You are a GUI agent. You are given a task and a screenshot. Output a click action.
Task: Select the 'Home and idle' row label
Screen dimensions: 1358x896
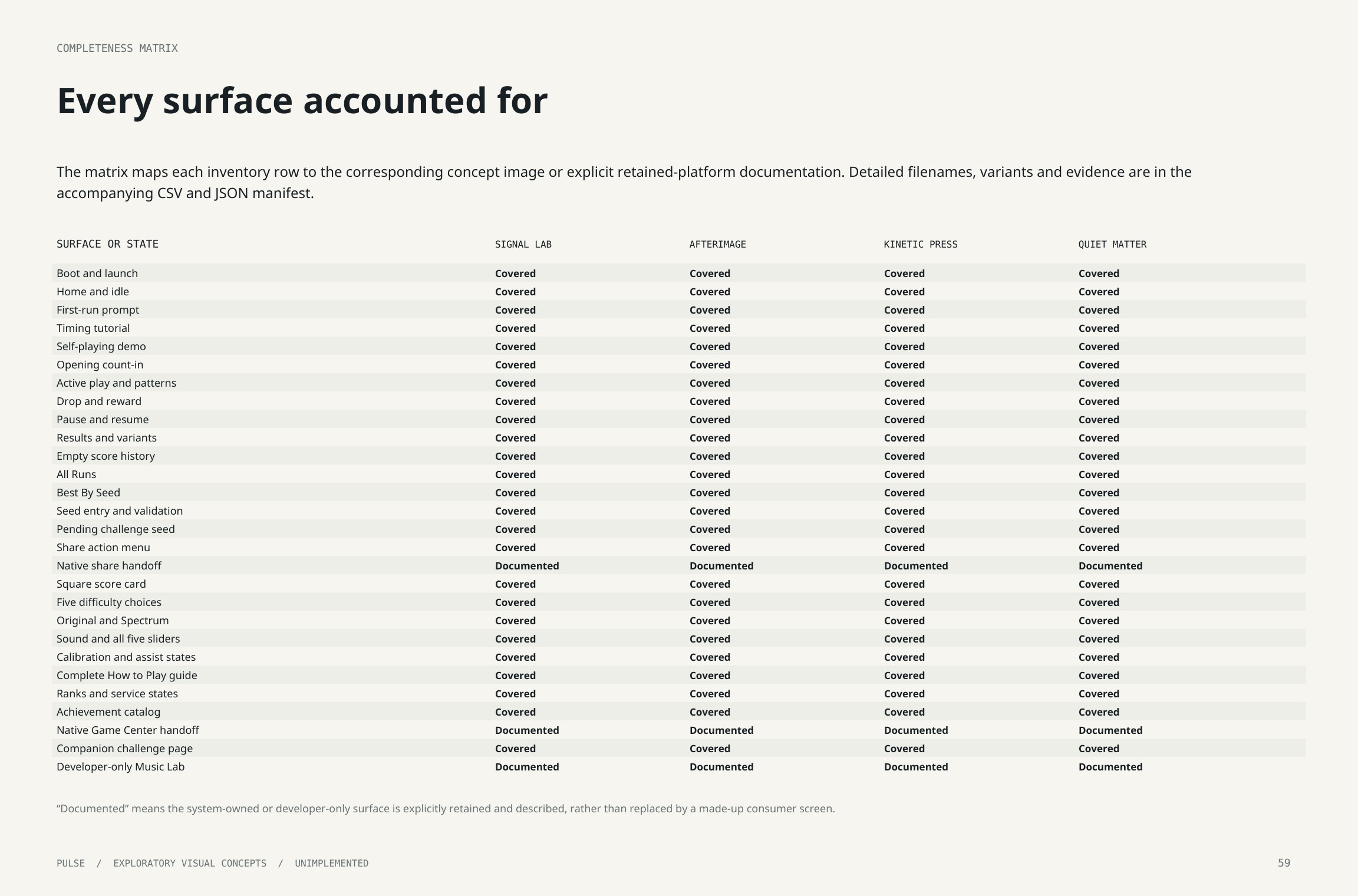tap(93, 292)
